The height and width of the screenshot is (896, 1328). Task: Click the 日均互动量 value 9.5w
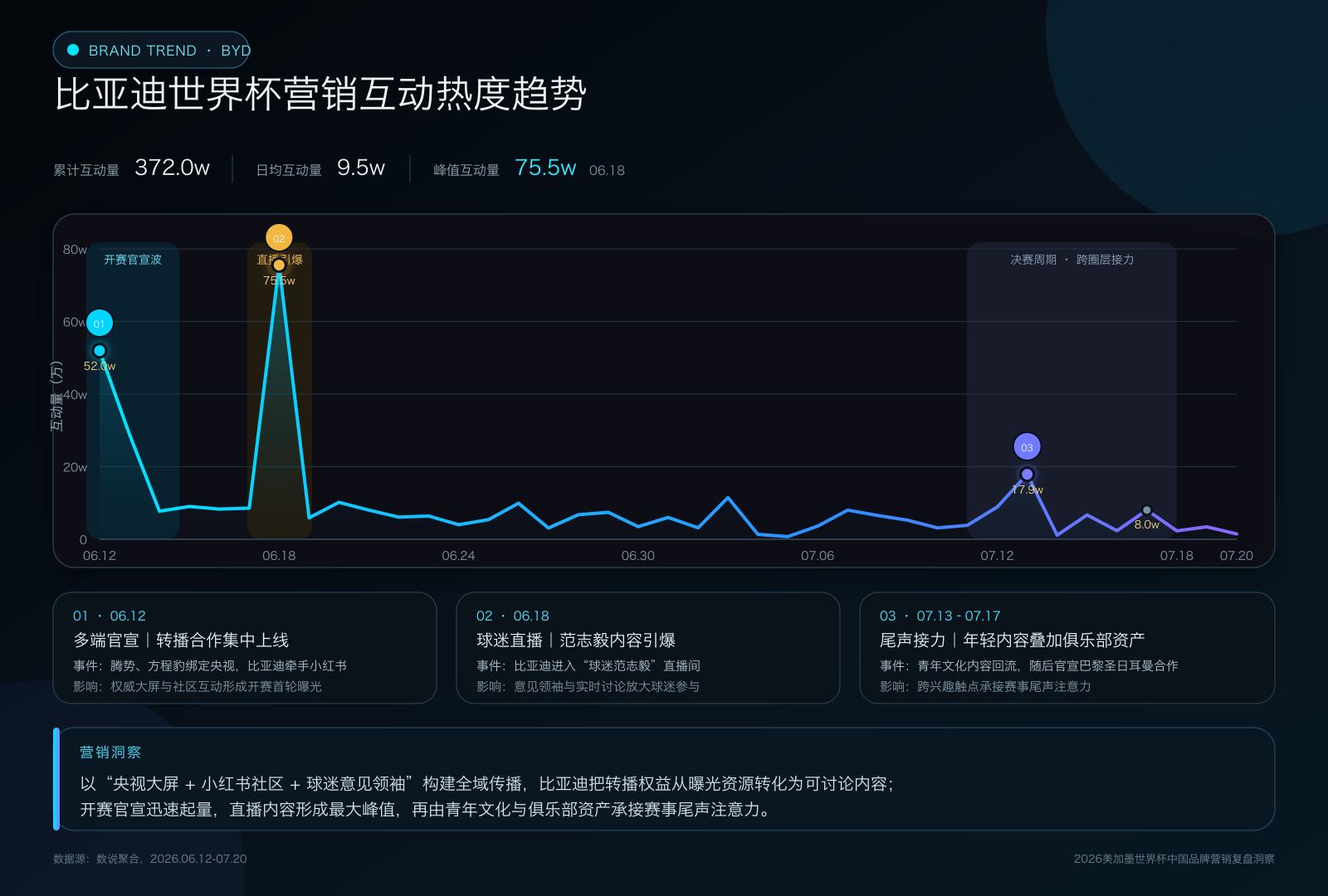[361, 168]
